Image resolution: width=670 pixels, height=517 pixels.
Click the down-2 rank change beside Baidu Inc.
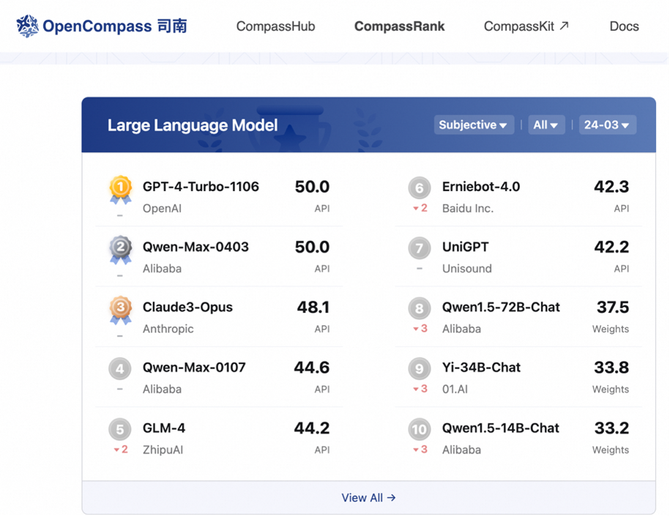pos(420,208)
